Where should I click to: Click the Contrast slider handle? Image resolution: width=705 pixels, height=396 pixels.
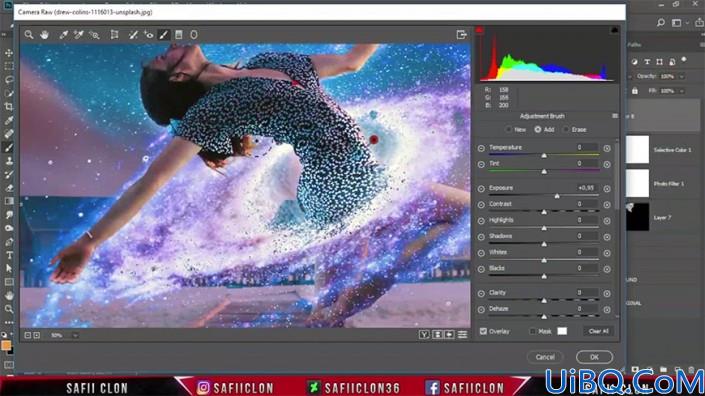coord(544,212)
